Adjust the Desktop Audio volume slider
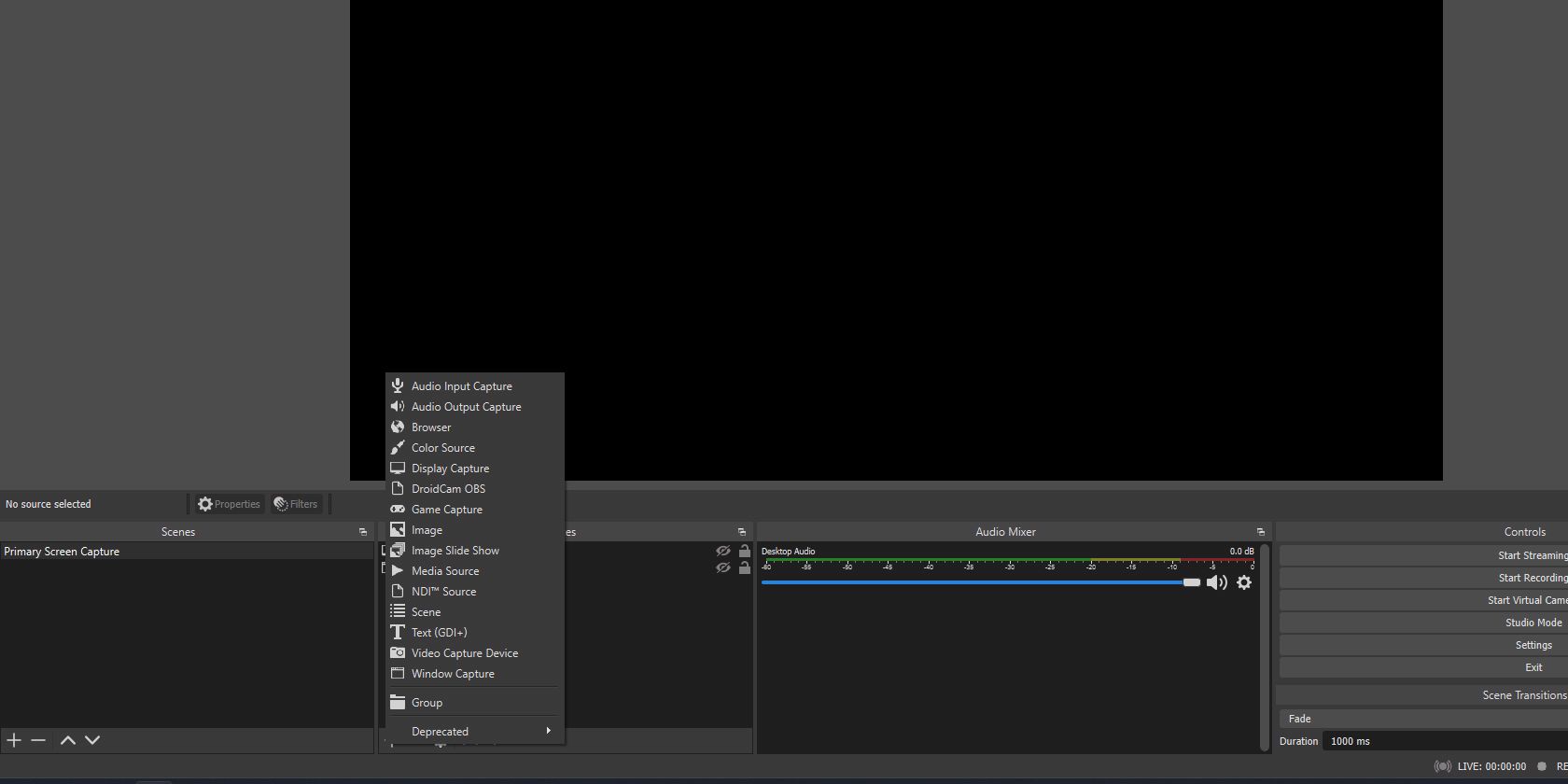 (x=981, y=582)
